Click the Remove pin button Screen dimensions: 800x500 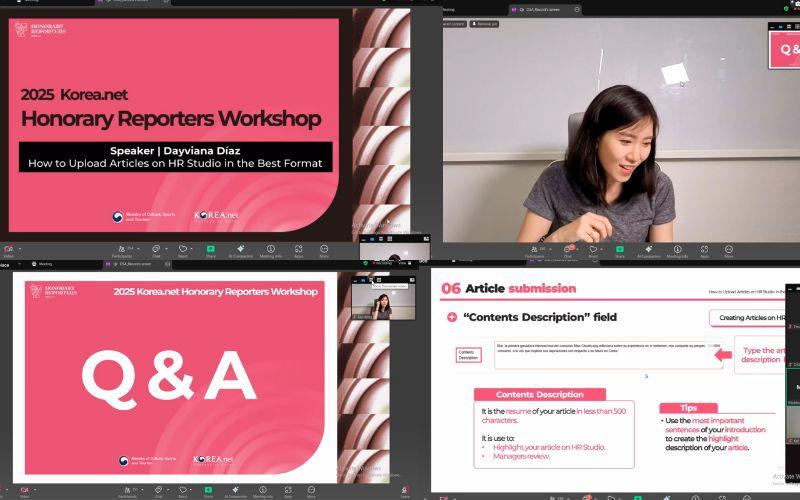[x=484, y=24]
